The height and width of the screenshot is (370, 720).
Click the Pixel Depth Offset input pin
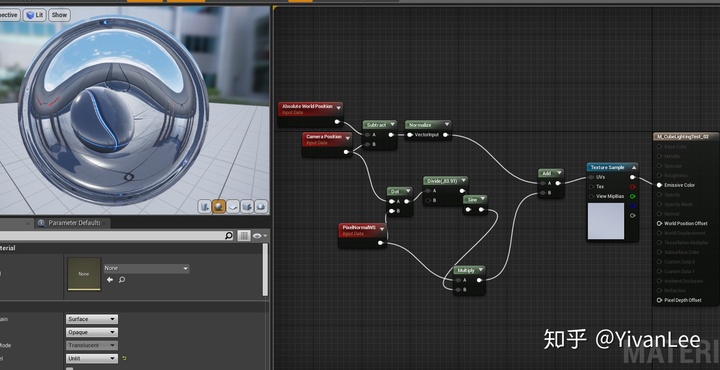coord(659,300)
